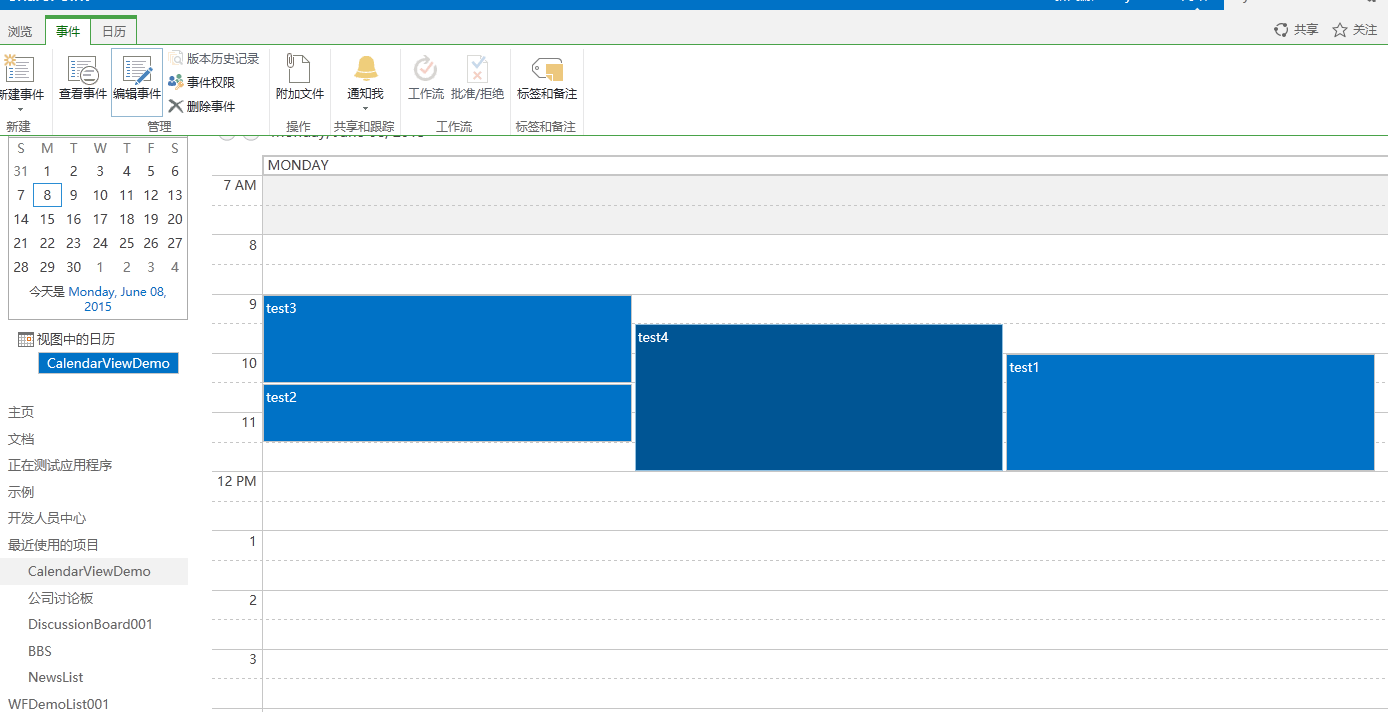This screenshot has height=712, width=1388.
Task: Click the Workflows (工作流) icon
Action: (x=426, y=69)
